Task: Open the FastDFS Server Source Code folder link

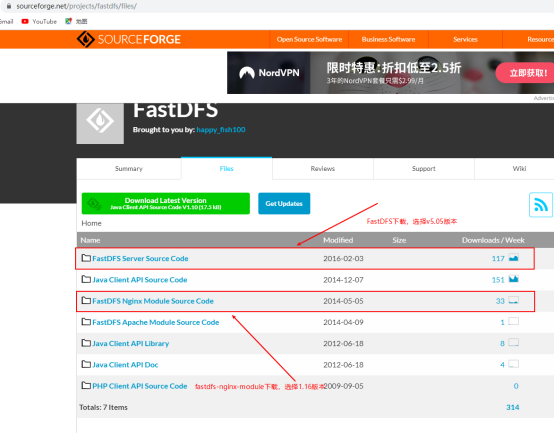Action: [140, 259]
